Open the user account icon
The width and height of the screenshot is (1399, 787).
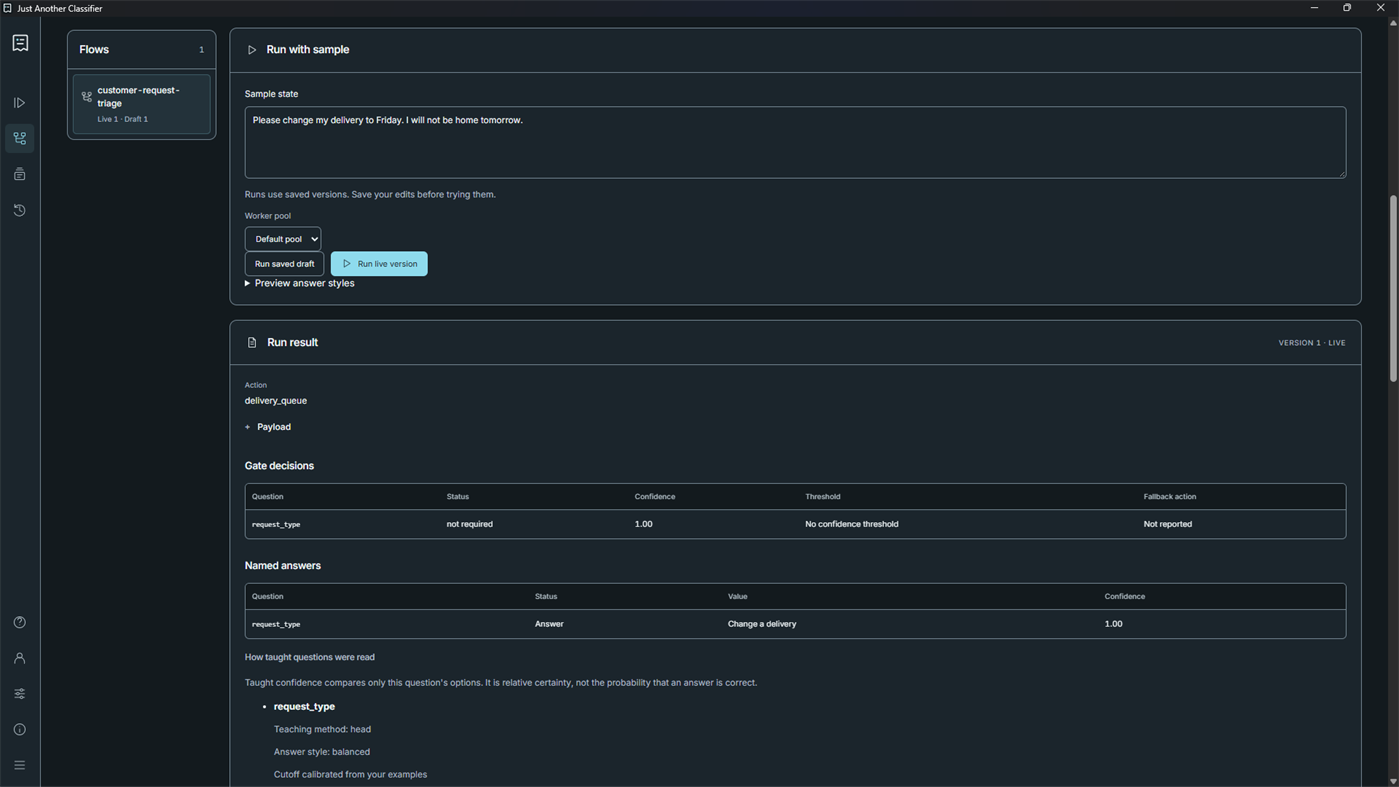[x=19, y=658]
